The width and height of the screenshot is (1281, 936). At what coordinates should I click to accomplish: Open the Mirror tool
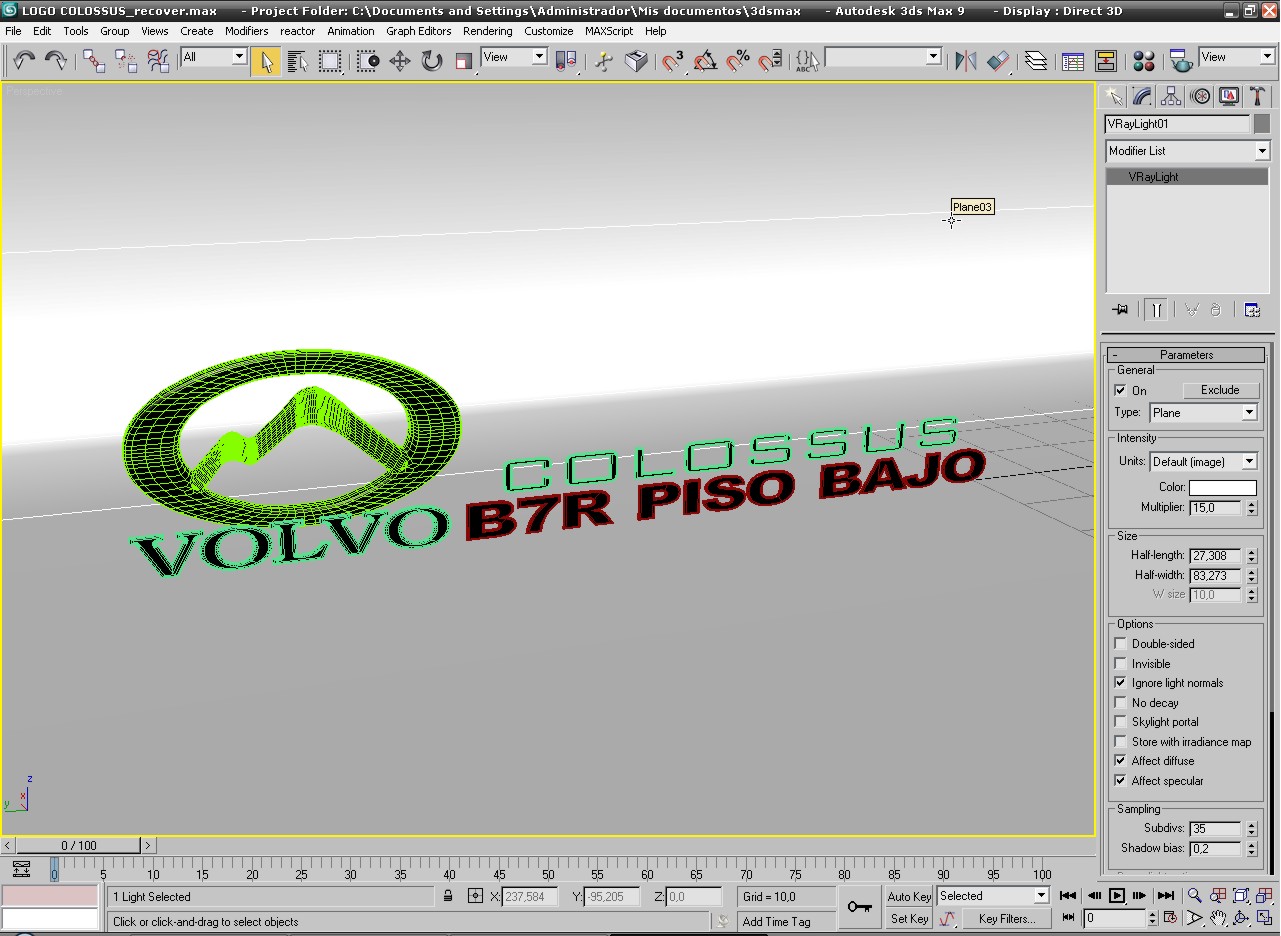tap(965, 61)
